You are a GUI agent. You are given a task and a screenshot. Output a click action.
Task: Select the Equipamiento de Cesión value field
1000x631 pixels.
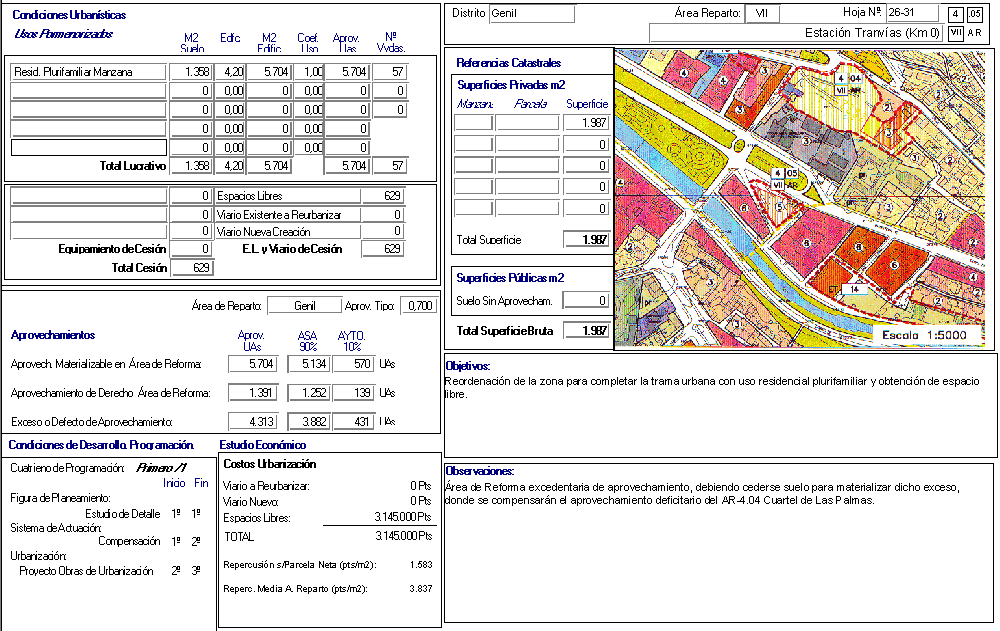pyautogui.click(x=192, y=249)
